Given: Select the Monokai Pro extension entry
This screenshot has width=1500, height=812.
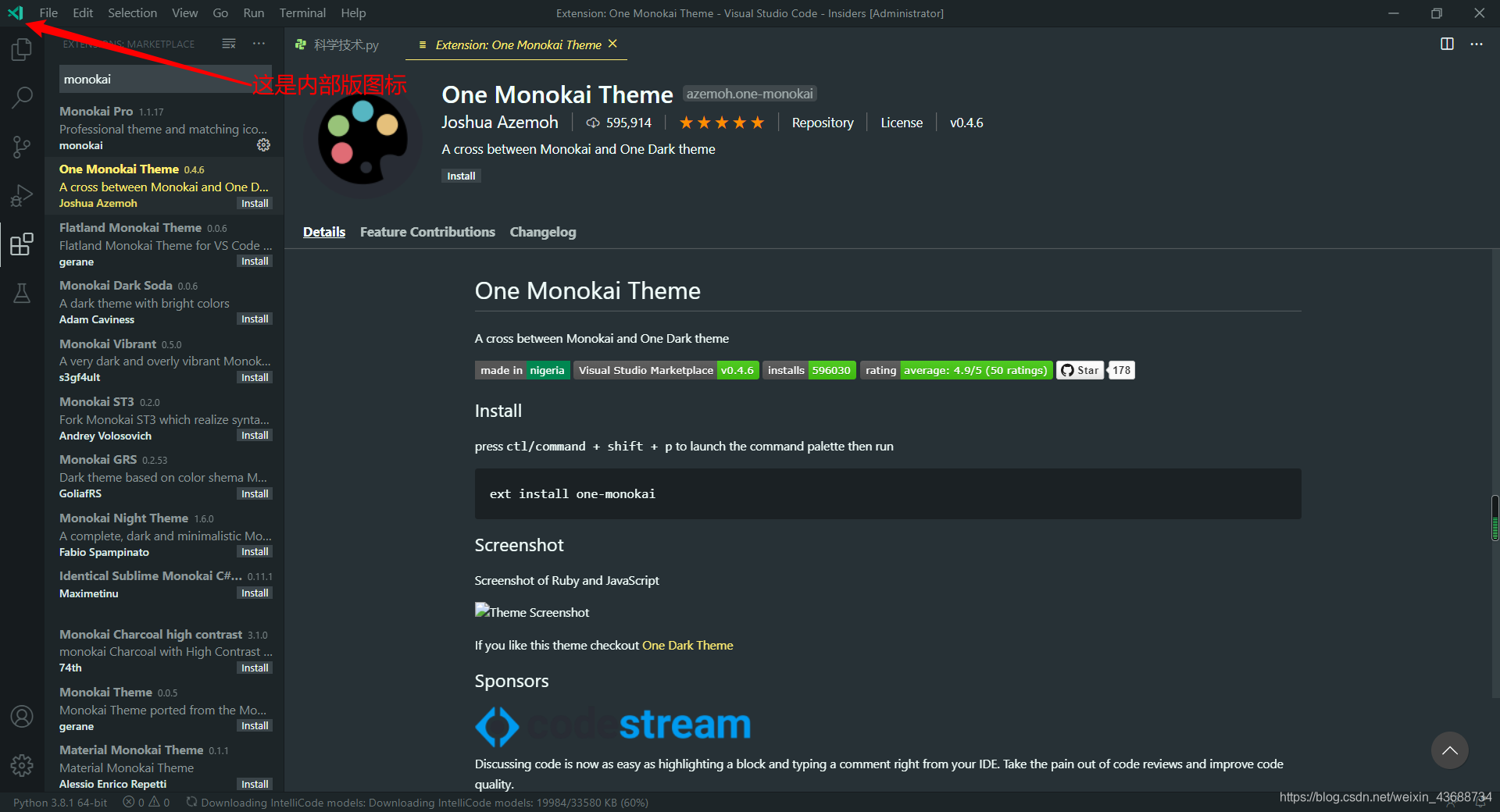Looking at the screenshot, I should point(164,128).
